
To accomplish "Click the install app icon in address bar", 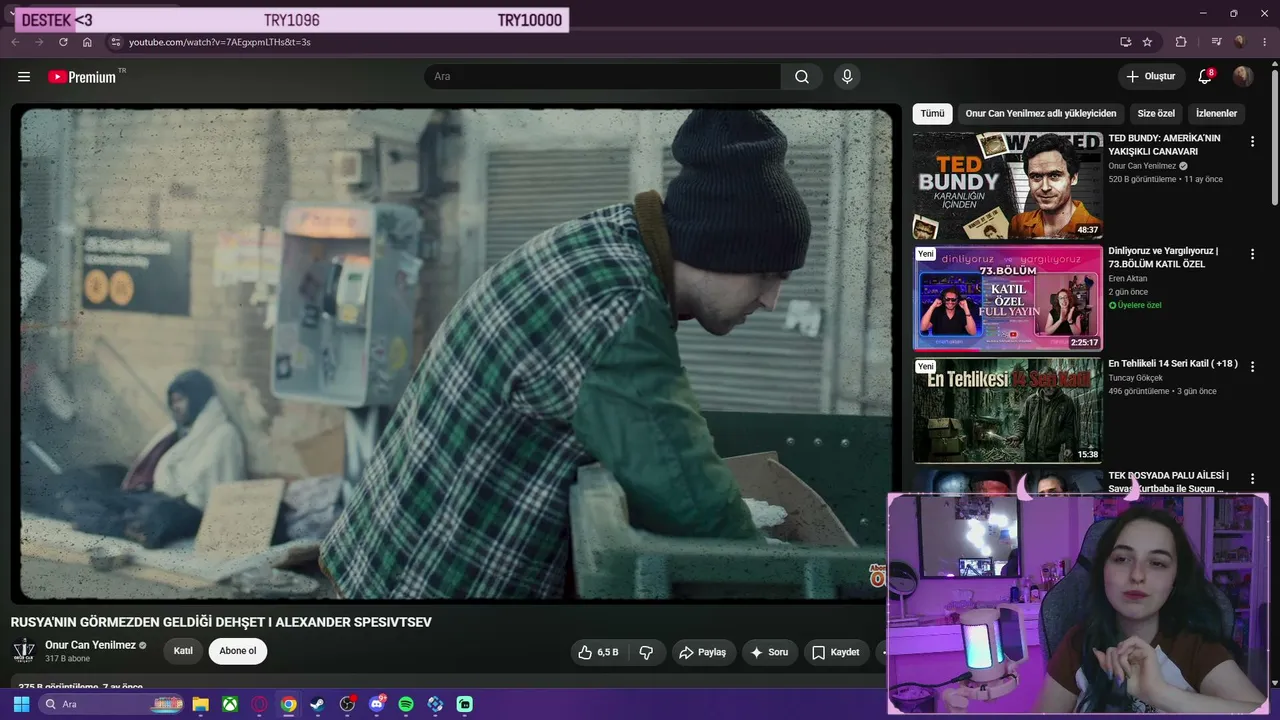I will pyautogui.click(x=1125, y=42).
